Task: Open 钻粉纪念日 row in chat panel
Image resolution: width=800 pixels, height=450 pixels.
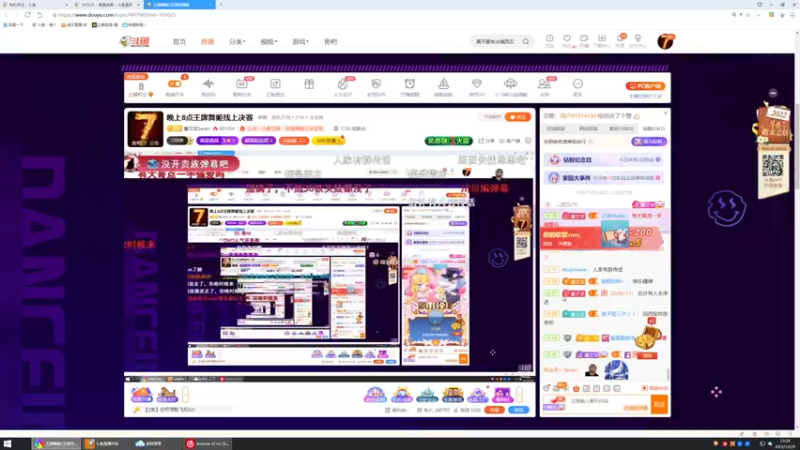Action: [605, 160]
